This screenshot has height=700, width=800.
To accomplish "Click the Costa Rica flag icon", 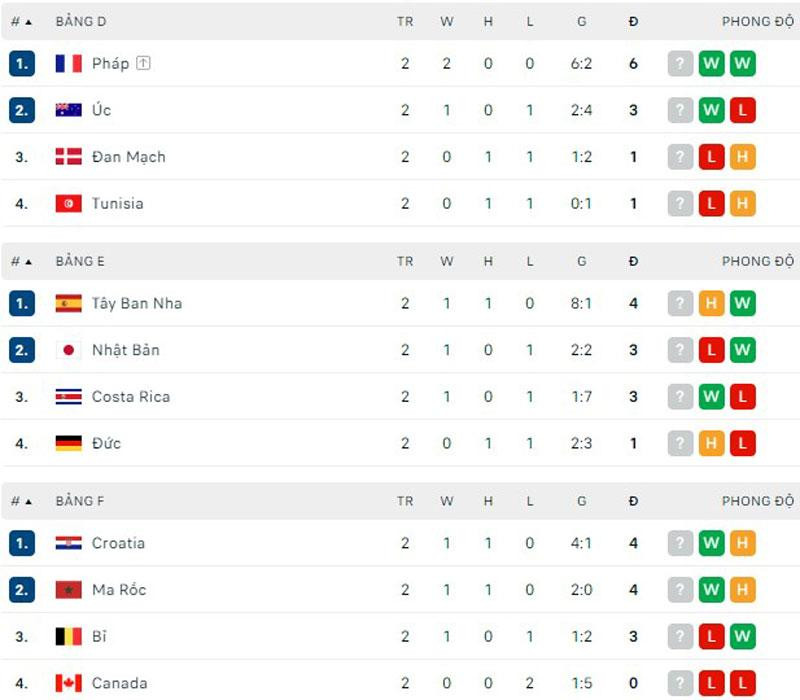I will (x=68, y=397).
